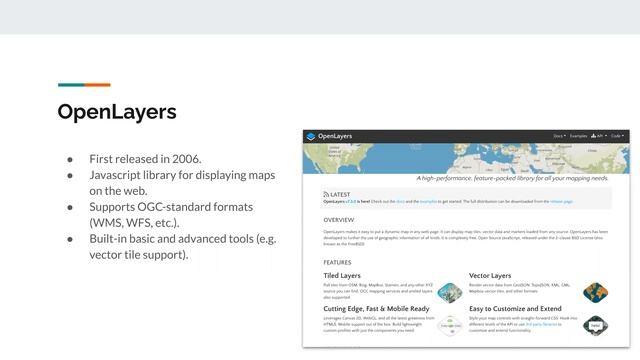Click the slide title OpenLayers

coord(117,112)
